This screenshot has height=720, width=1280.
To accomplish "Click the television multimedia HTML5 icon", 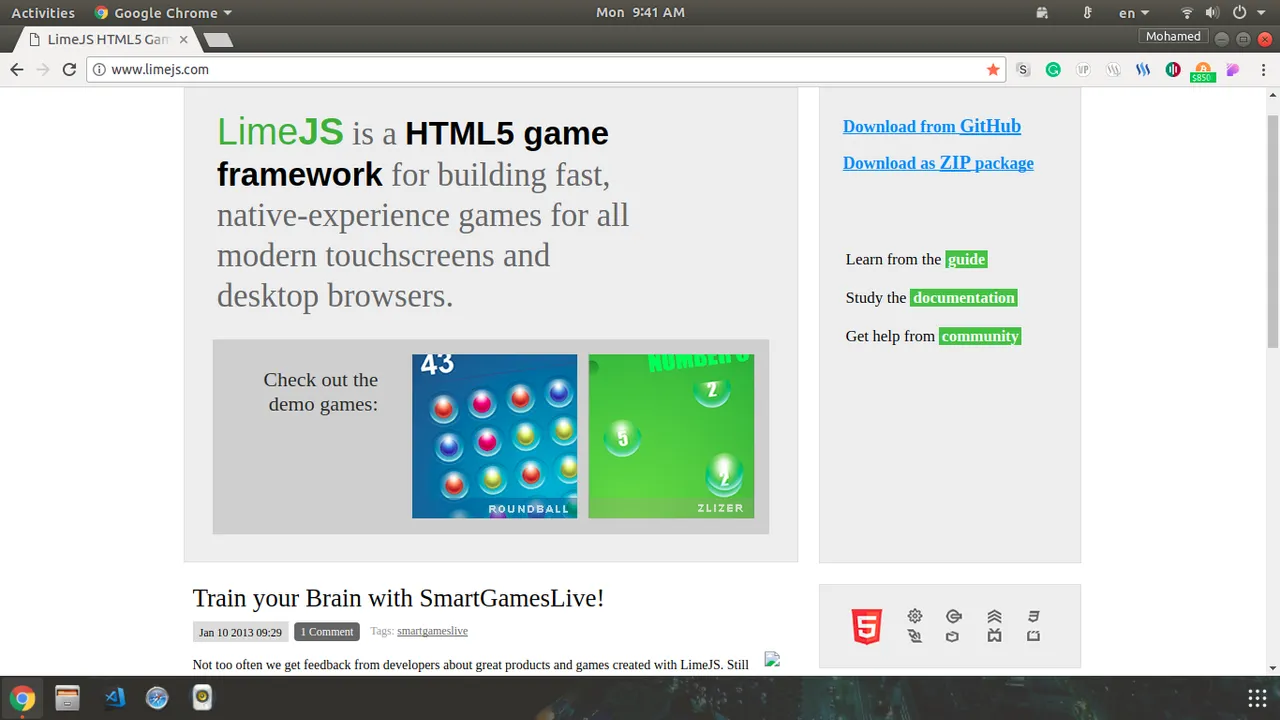I will (x=994, y=636).
